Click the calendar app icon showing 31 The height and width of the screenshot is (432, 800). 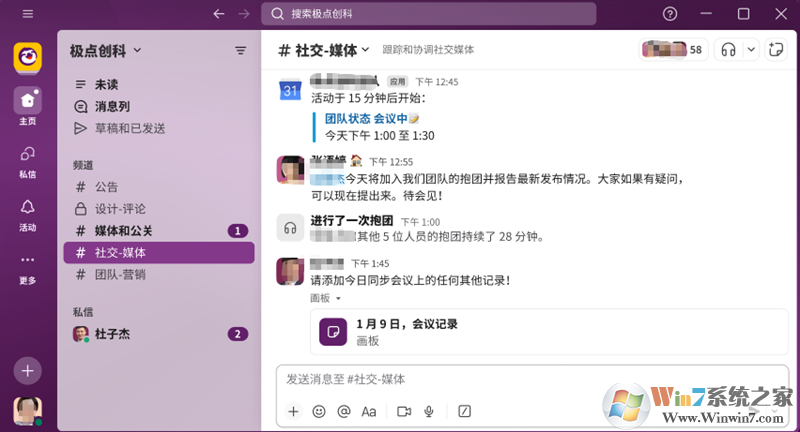pyautogui.click(x=290, y=90)
